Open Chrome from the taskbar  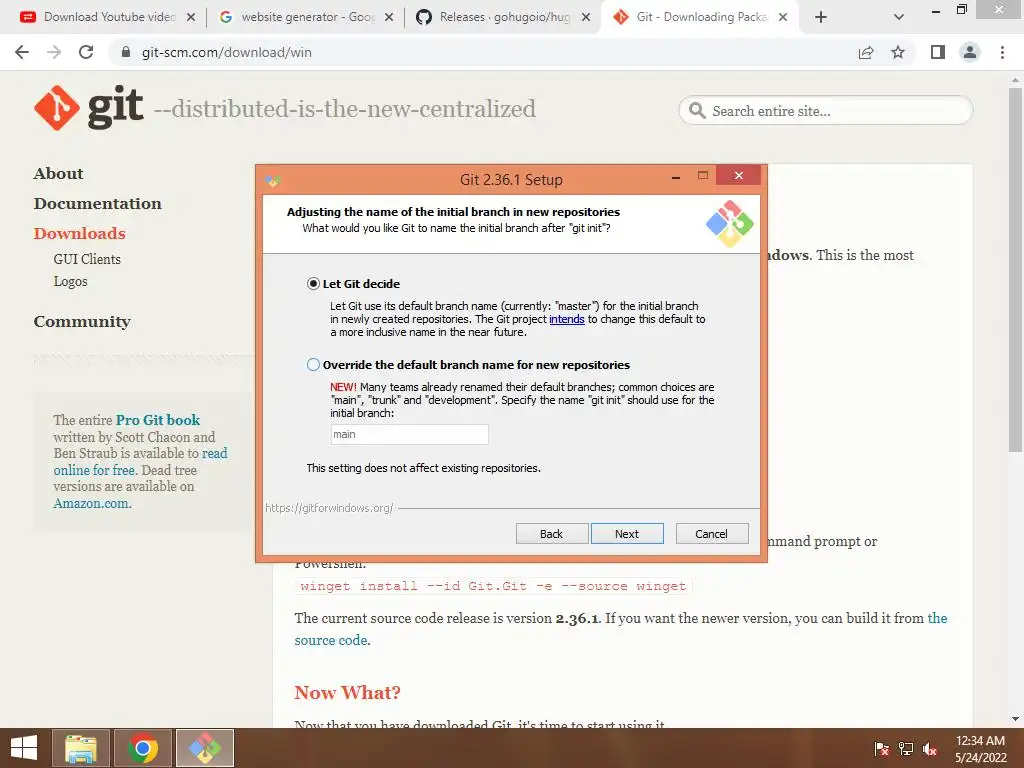(142, 748)
